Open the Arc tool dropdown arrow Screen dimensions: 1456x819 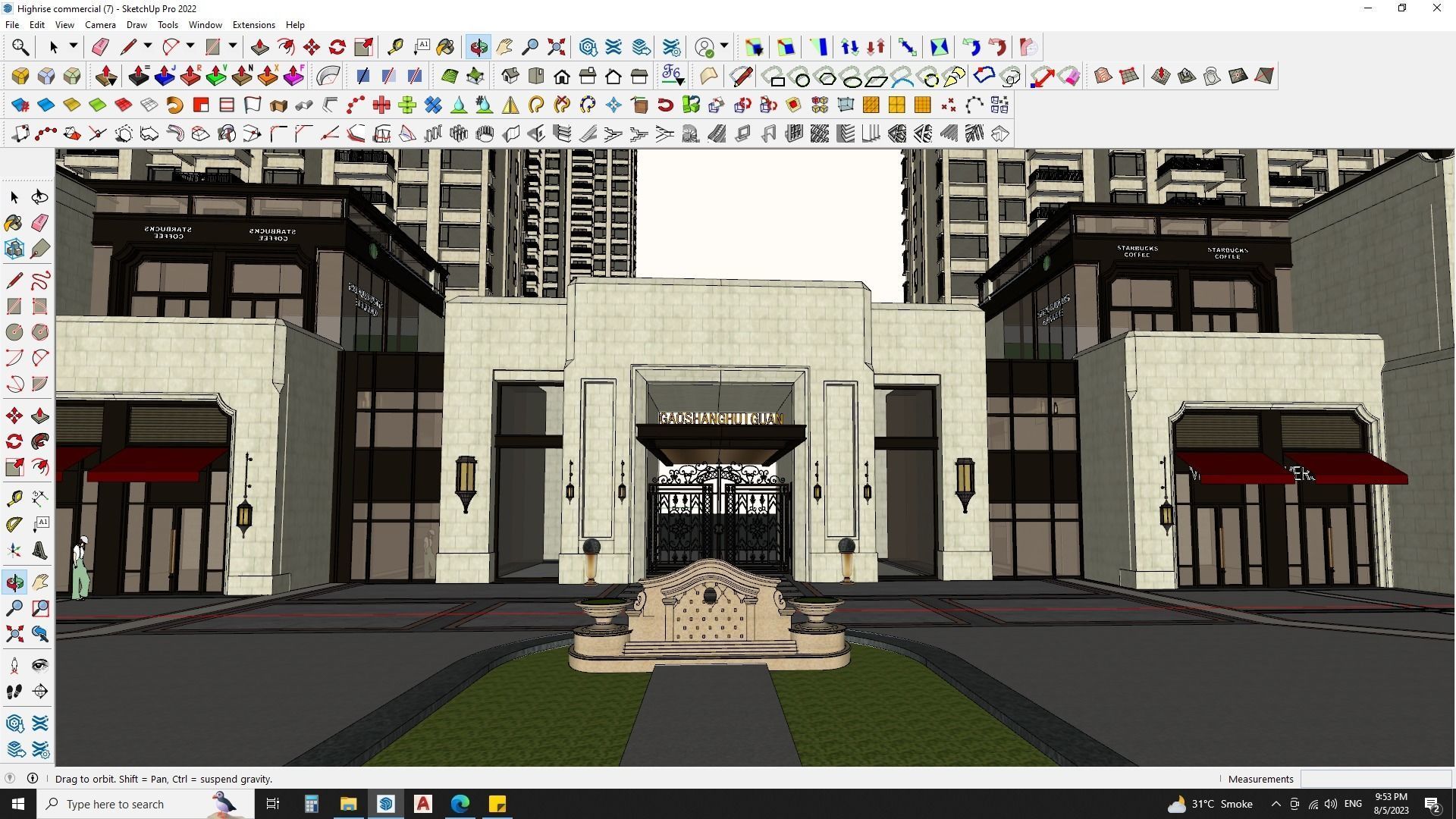190,46
